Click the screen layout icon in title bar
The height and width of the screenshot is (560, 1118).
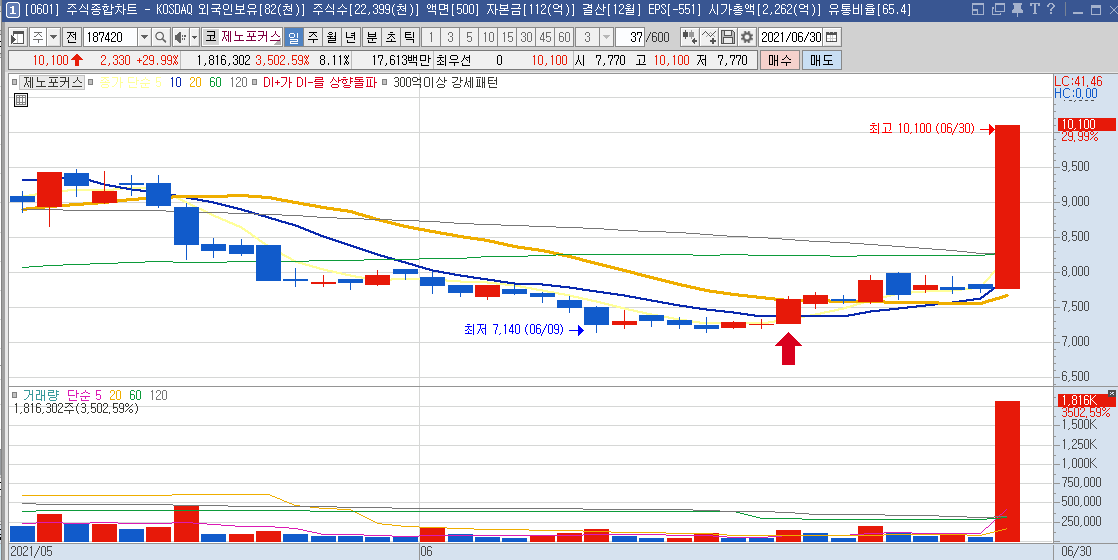coord(978,10)
